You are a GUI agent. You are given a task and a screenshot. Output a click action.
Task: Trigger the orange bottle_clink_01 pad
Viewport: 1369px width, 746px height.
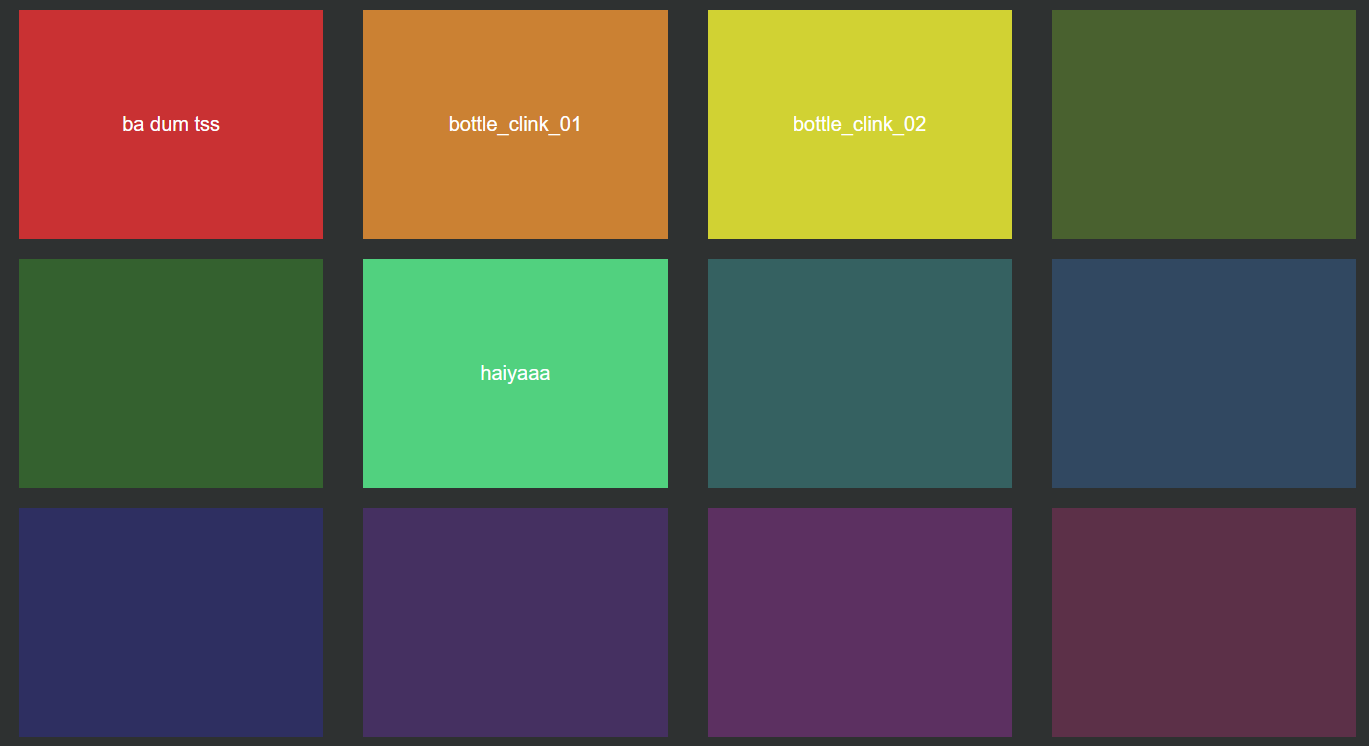(x=515, y=124)
